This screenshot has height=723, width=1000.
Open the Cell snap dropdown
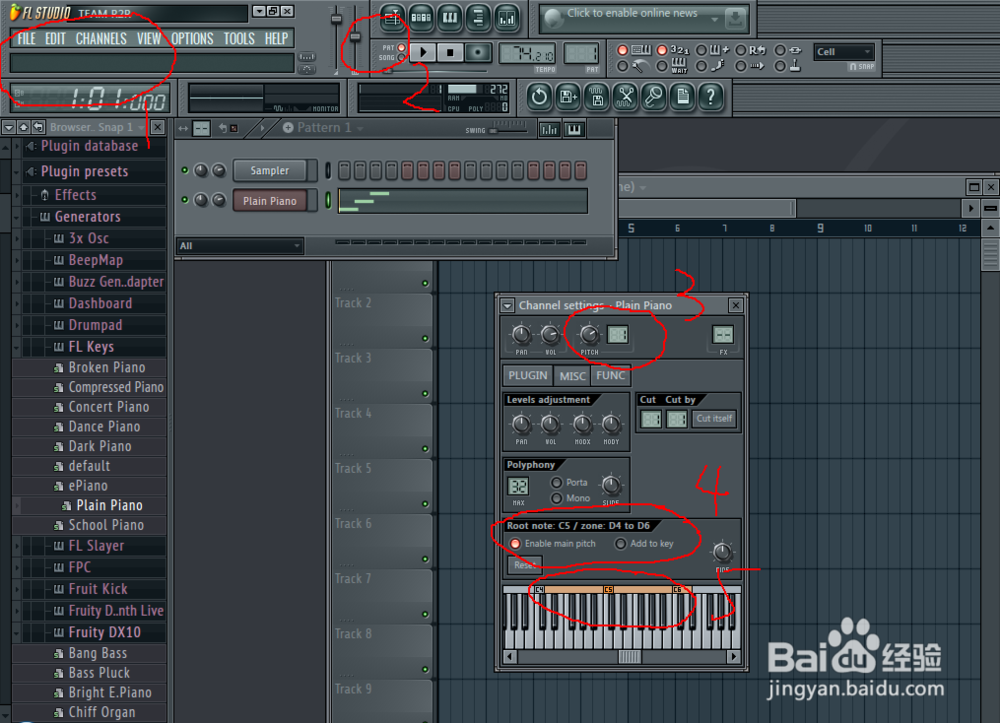[844, 52]
